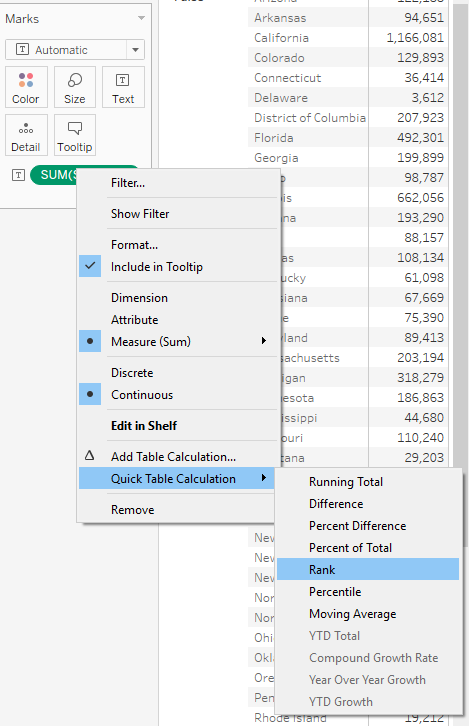This screenshot has width=472, height=726.
Task: Expand the Marks card menu arrow
Action: click(x=141, y=19)
